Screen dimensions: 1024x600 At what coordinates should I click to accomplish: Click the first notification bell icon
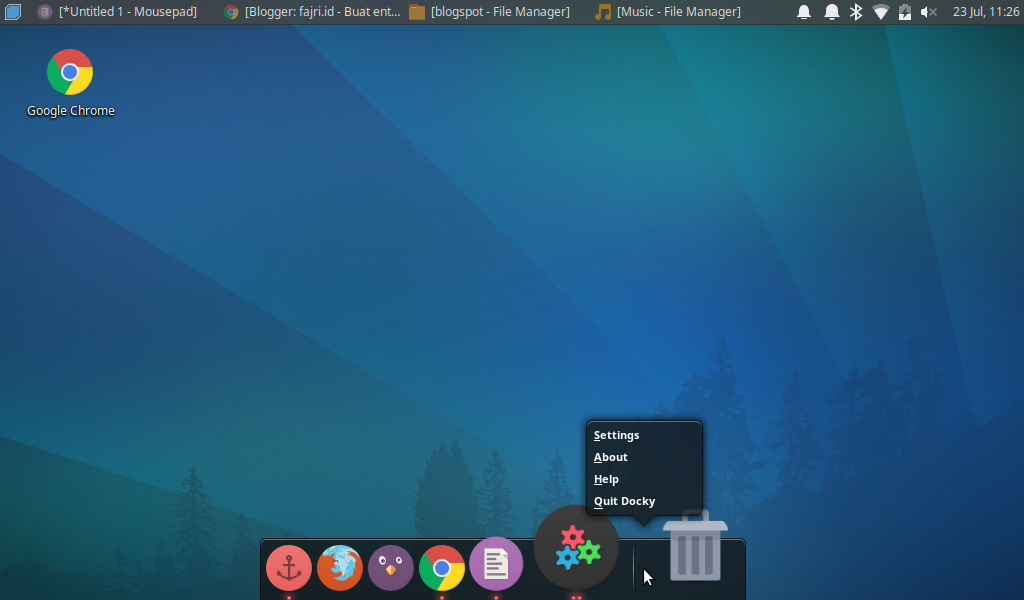pyautogui.click(x=804, y=12)
